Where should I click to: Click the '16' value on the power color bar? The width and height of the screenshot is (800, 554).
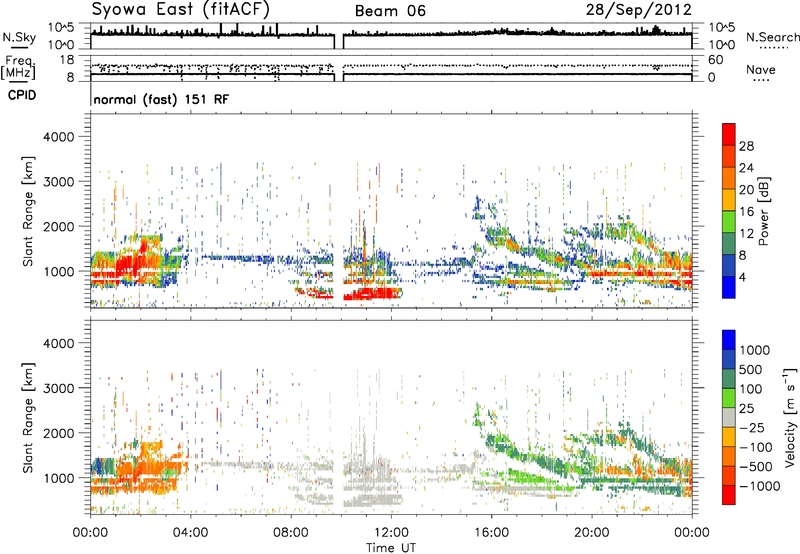click(x=746, y=212)
